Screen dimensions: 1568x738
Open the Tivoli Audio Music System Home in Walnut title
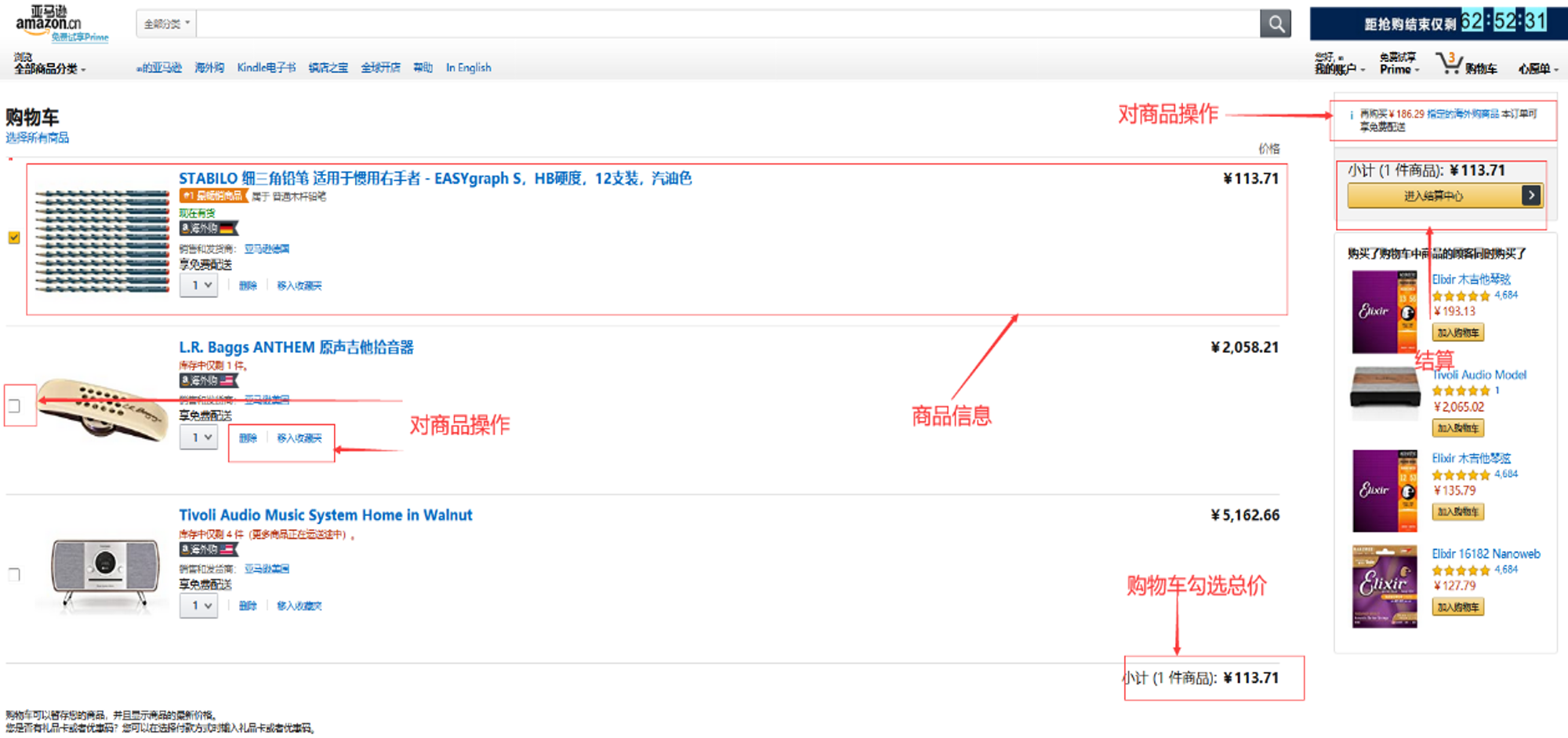click(x=325, y=514)
